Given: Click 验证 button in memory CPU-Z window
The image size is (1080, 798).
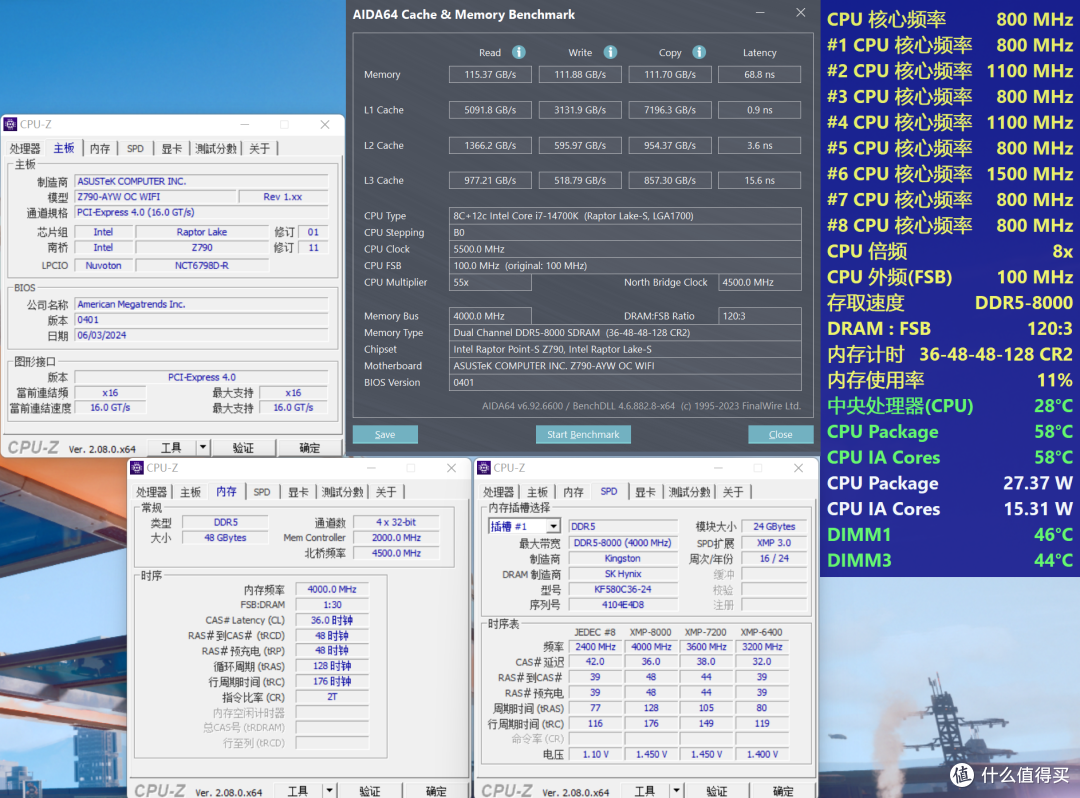Looking at the screenshot, I should (x=370, y=791).
